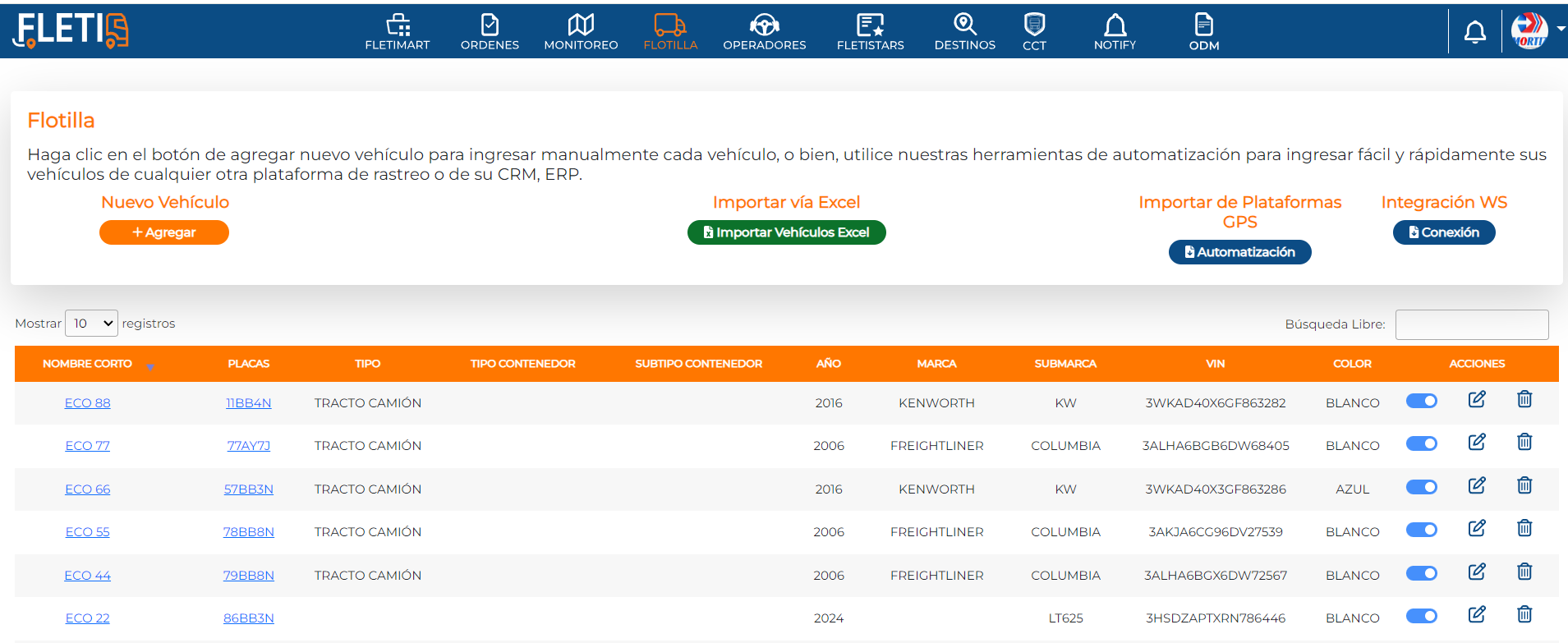Click the Fletistars icon in navbar
1568x643 pixels.
870,33
